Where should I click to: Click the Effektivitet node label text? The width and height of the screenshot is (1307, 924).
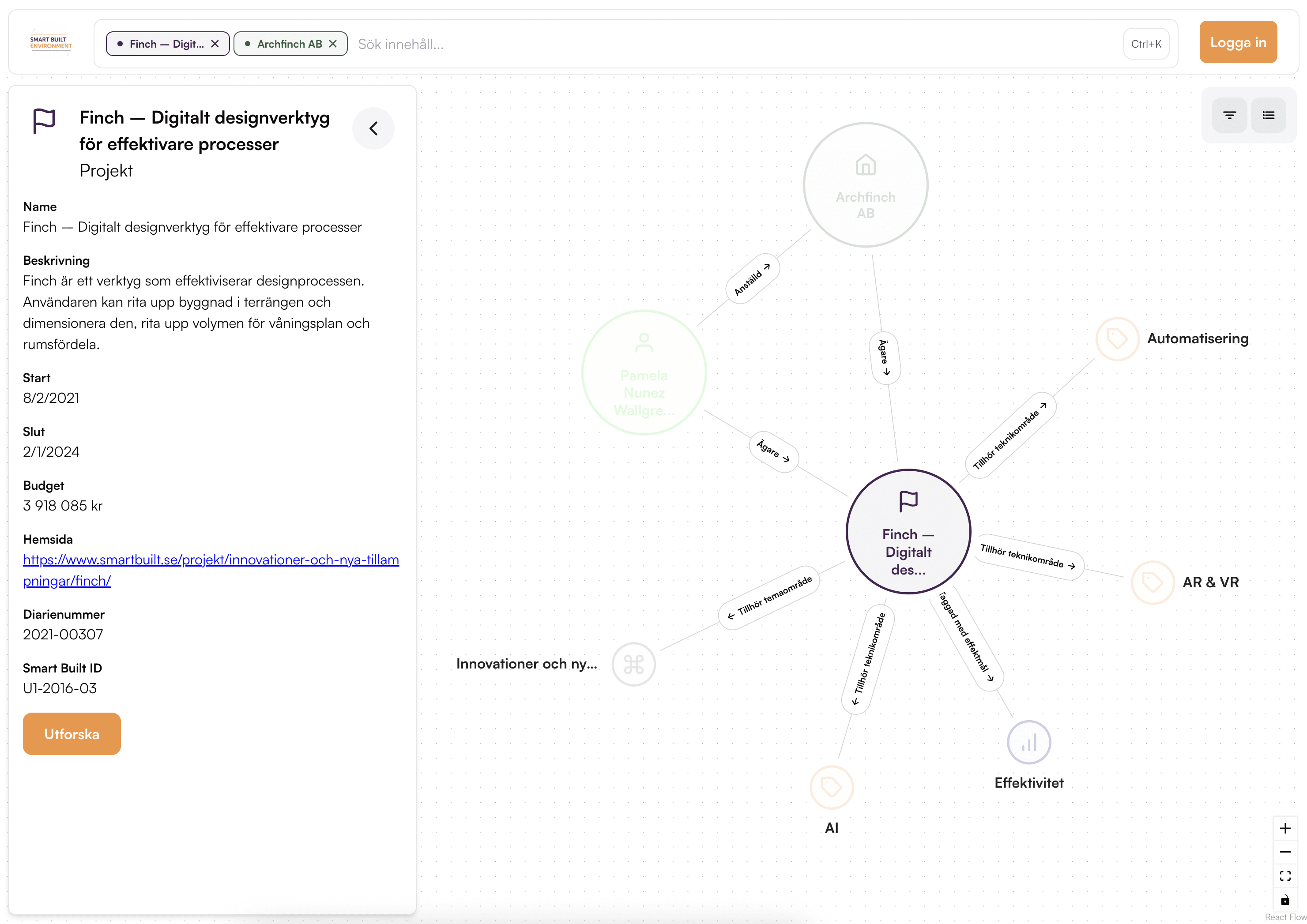pos(1029,783)
